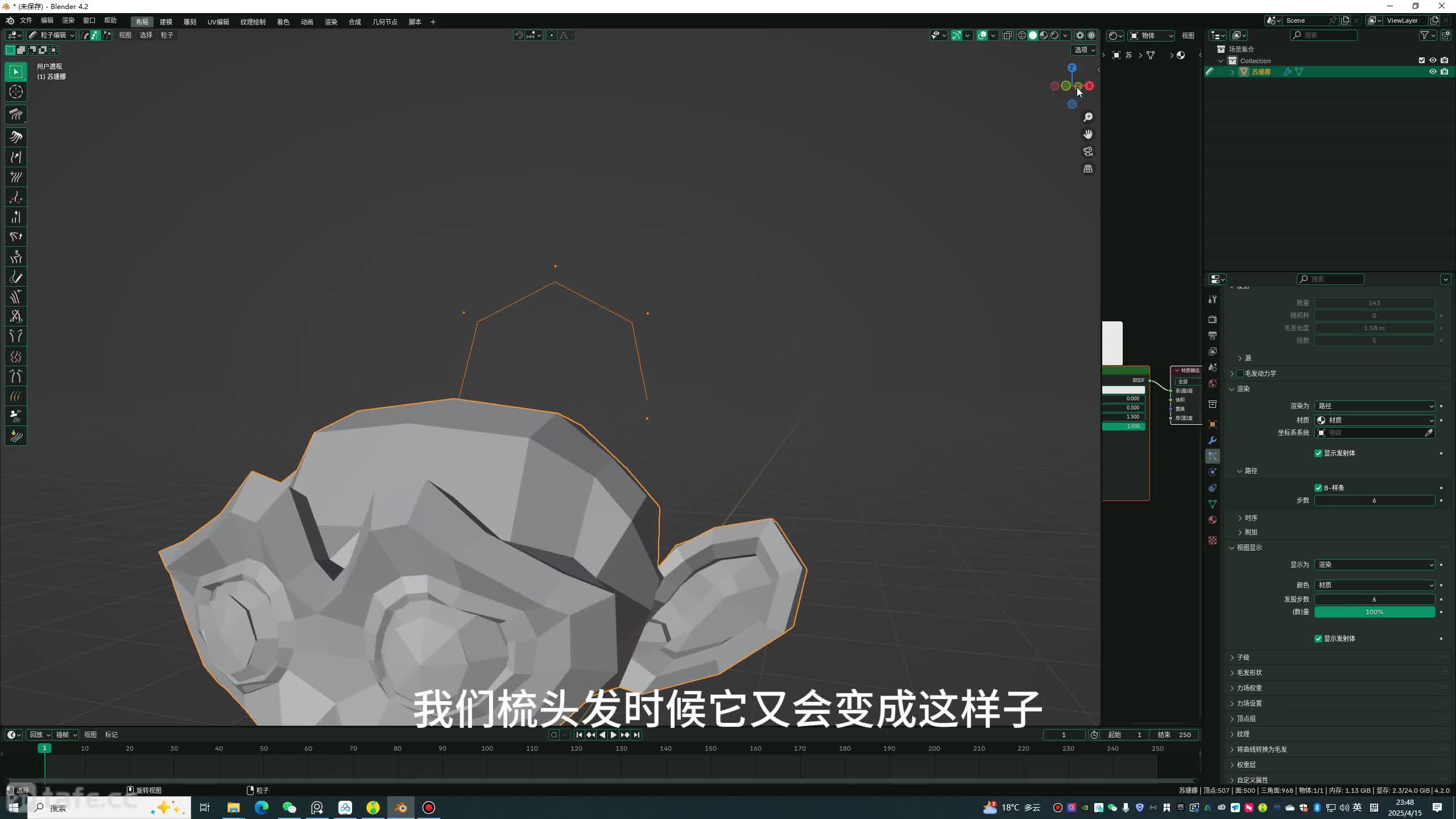
Task: Switch to the 雕刻 workspace tab
Action: [189, 22]
